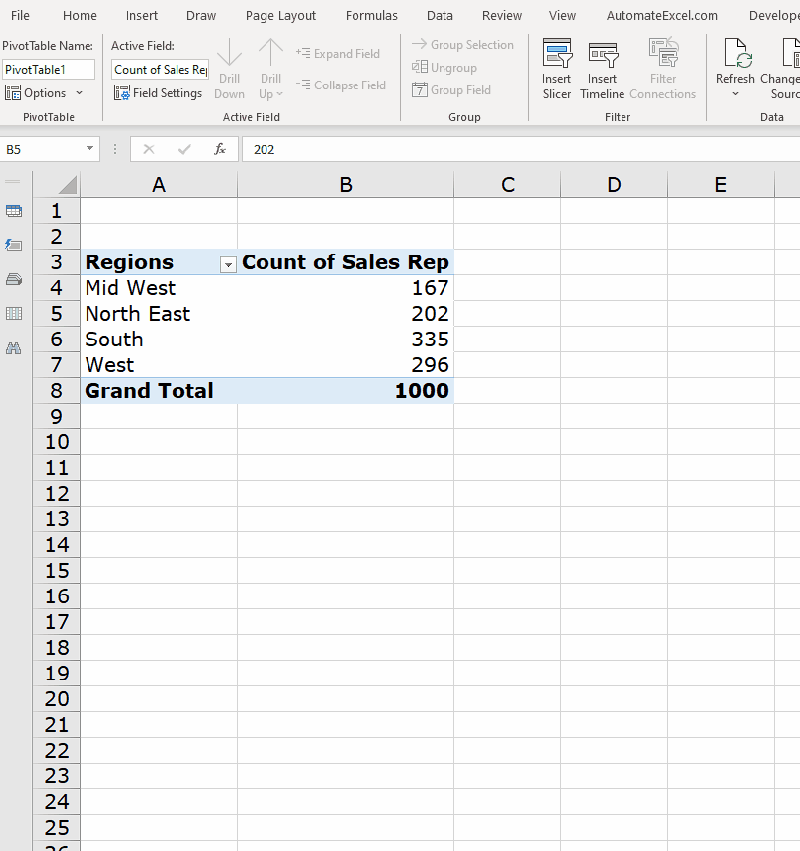
Task: Open the Regions filter dropdown
Action: click(227, 264)
